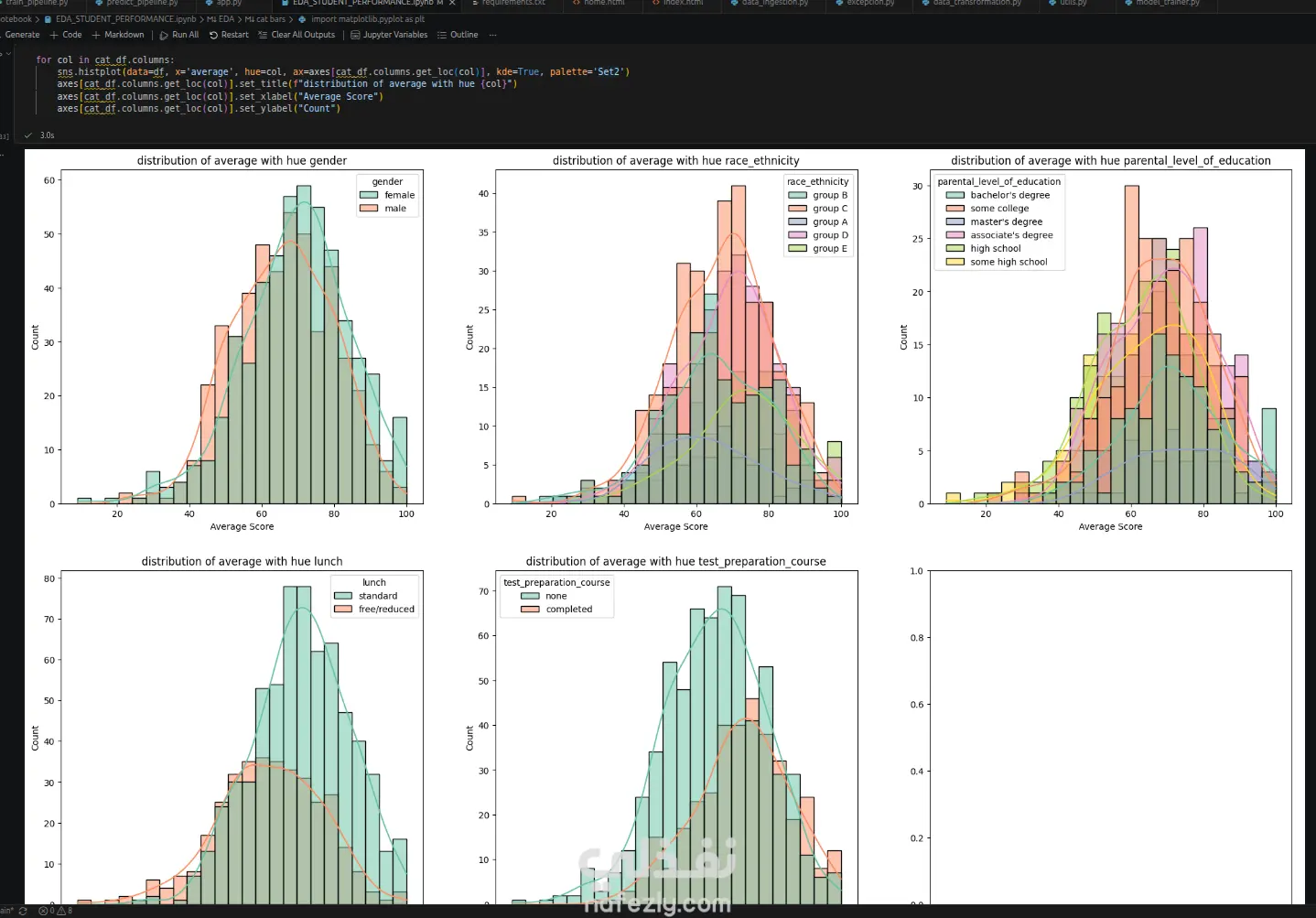The image size is (1316, 918).
Task: Click the free/reduced legend label
Action: [x=386, y=610]
